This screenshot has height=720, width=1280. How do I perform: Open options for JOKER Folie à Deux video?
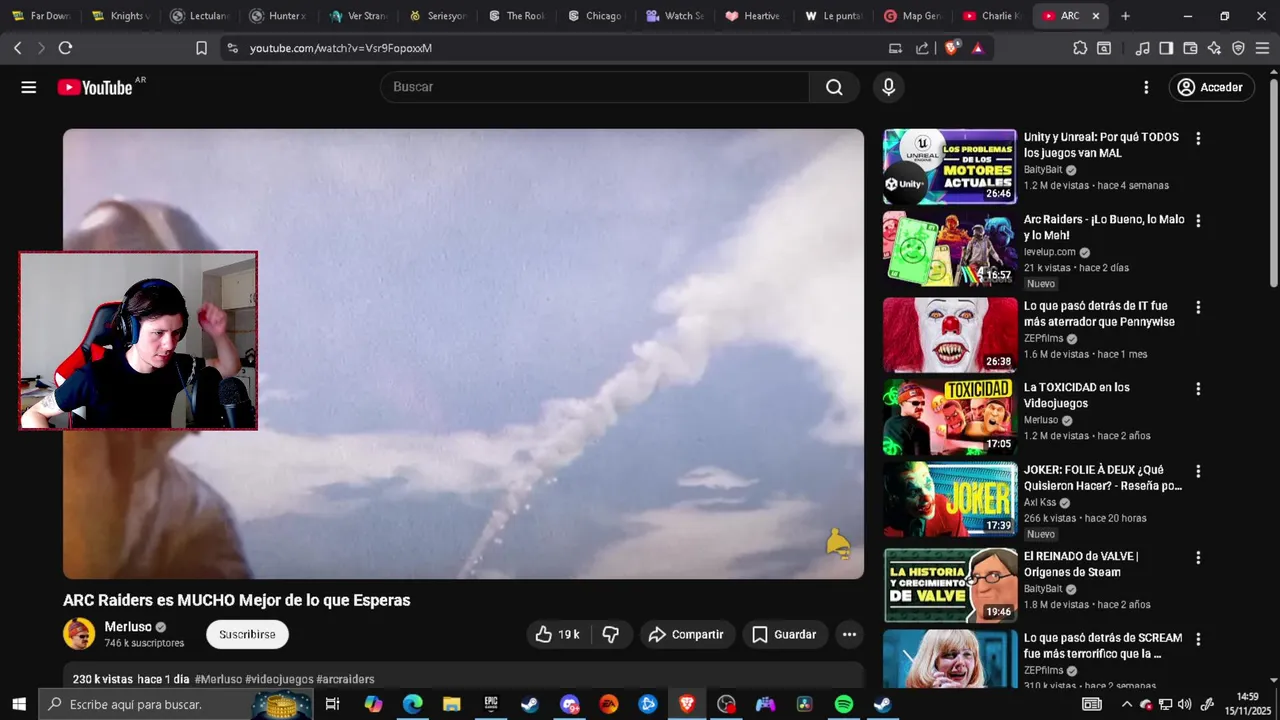[1198, 471]
